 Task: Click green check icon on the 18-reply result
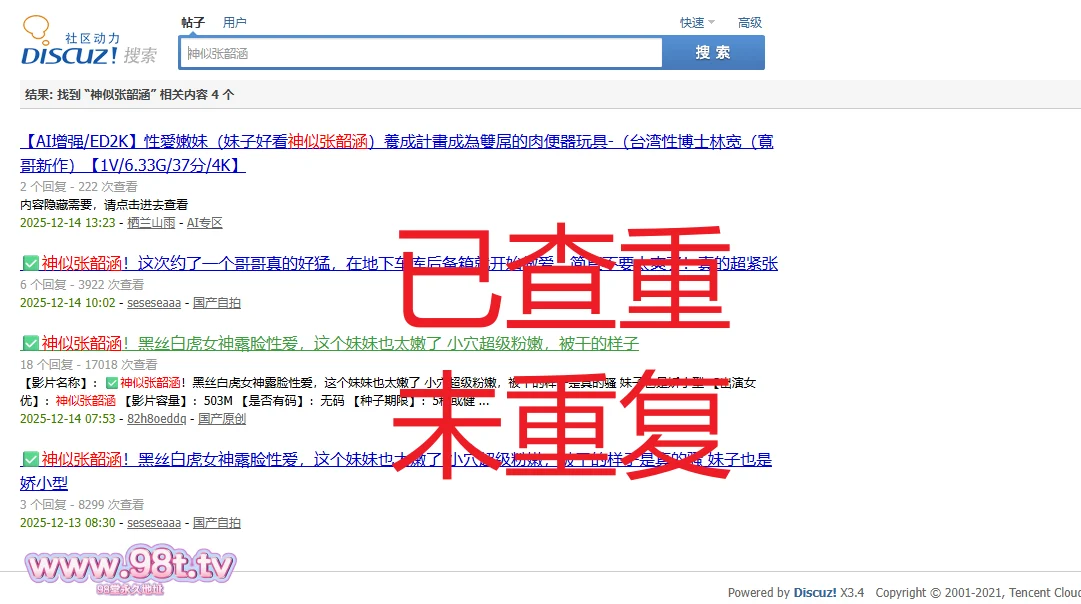30,344
